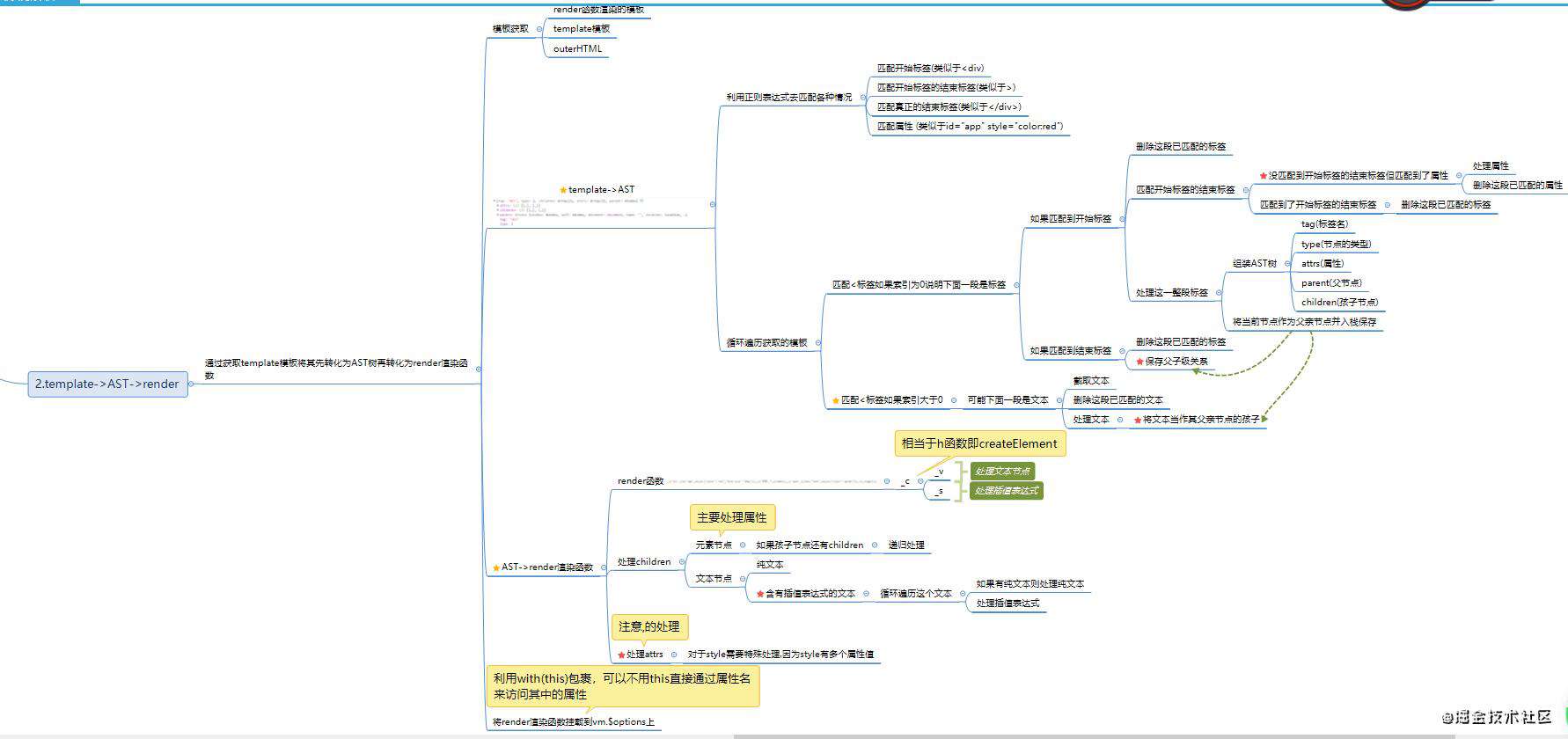Click the green 处理文本节点 label

pos(1002,472)
